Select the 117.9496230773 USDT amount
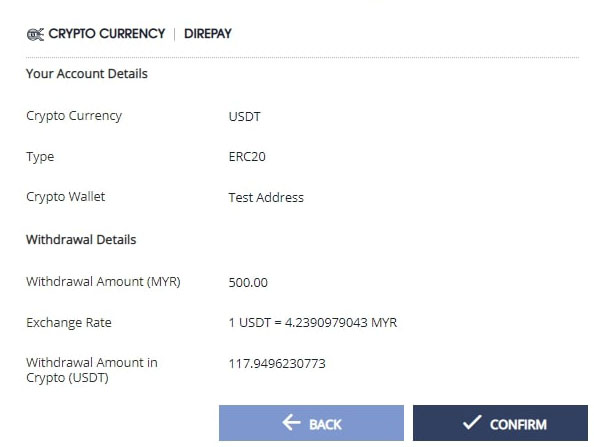This screenshot has width=594, height=447. [x=277, y=364]
